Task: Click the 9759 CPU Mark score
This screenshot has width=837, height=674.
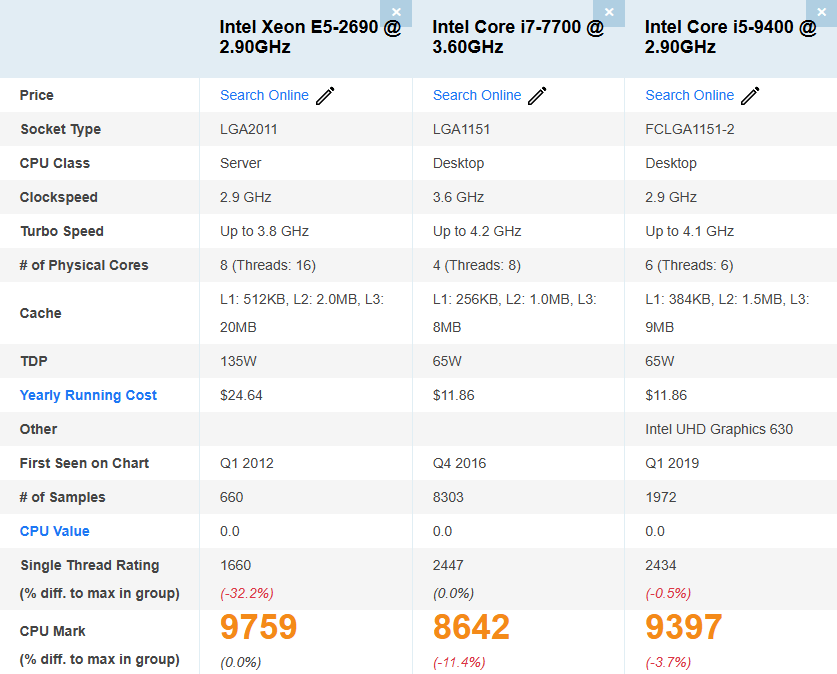Action: coord(258,627)
